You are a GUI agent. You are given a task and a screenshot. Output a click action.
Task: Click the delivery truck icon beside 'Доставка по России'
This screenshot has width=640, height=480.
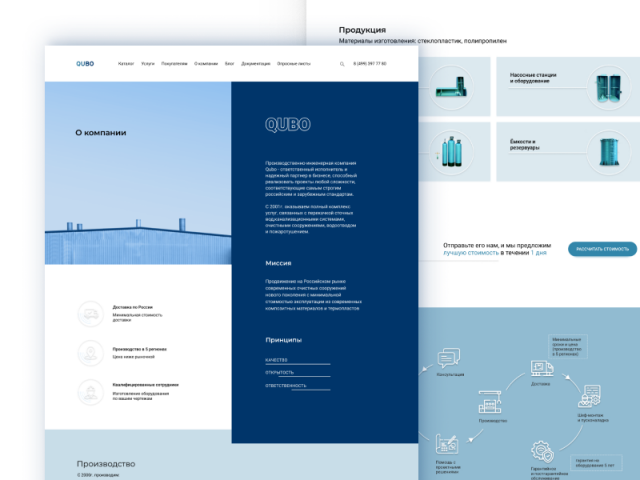(91, 314)
